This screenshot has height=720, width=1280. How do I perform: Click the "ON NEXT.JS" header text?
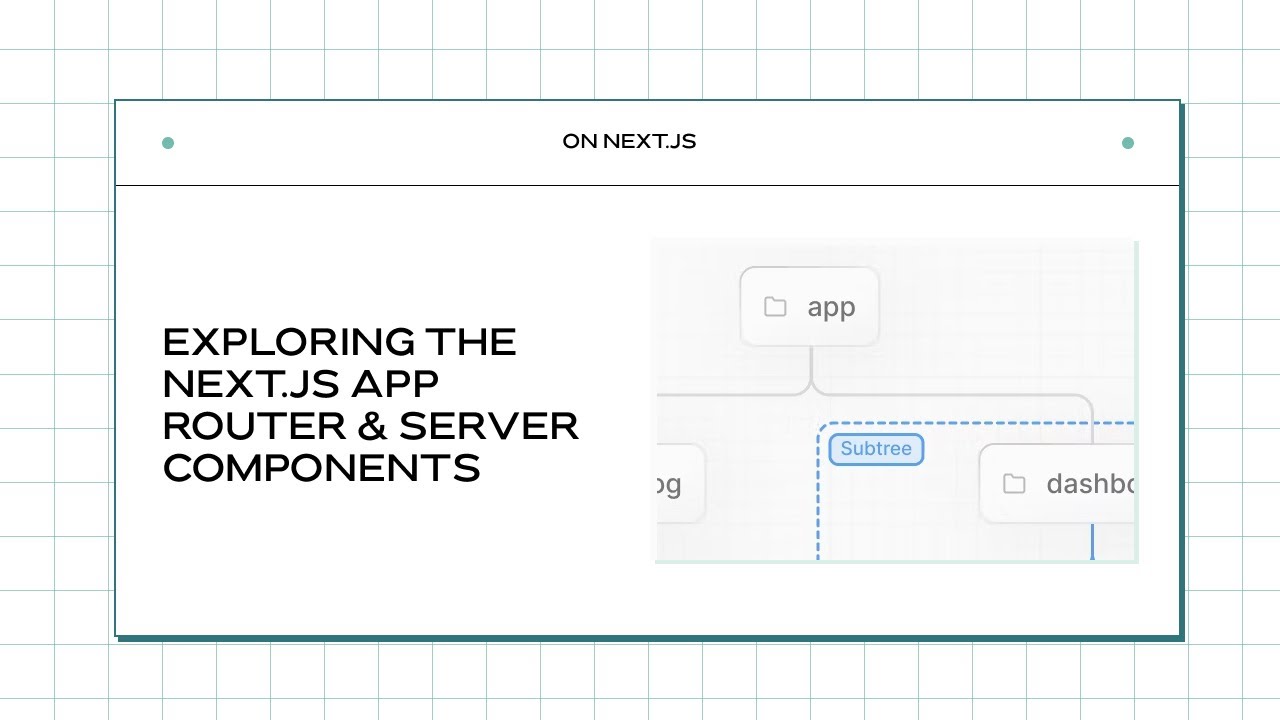click(x=629, y=142)
